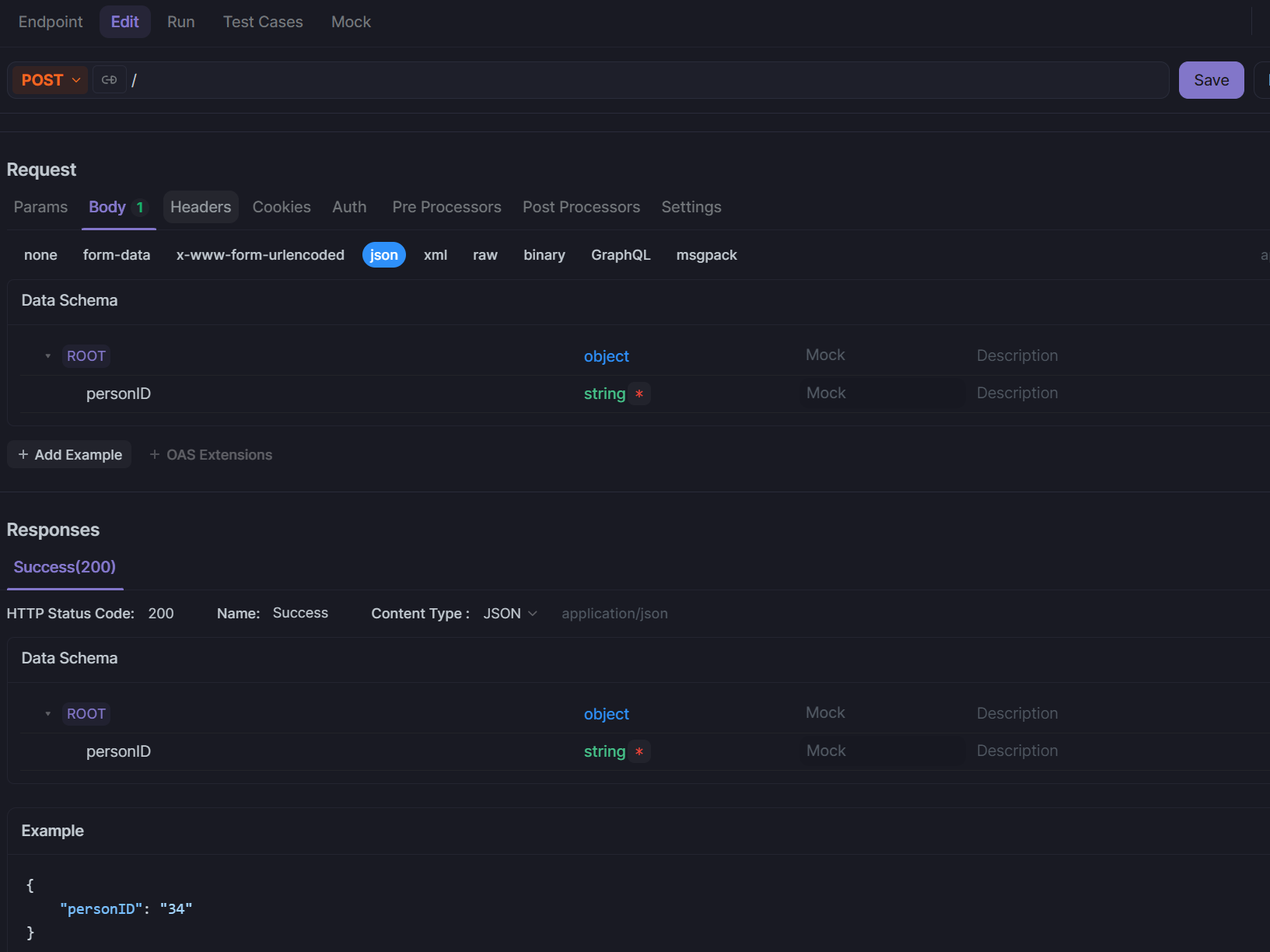Collapse the request ROOT node

pos(48,356)
